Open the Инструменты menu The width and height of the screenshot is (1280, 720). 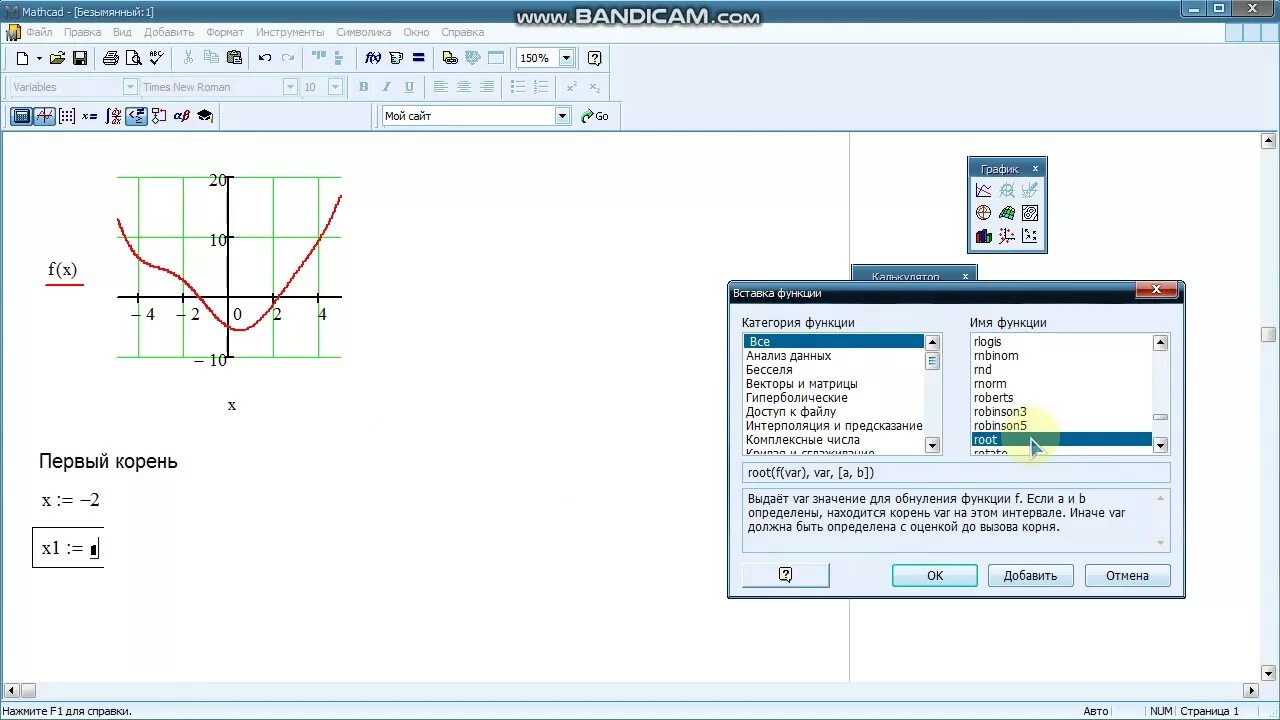pos(290,32)
